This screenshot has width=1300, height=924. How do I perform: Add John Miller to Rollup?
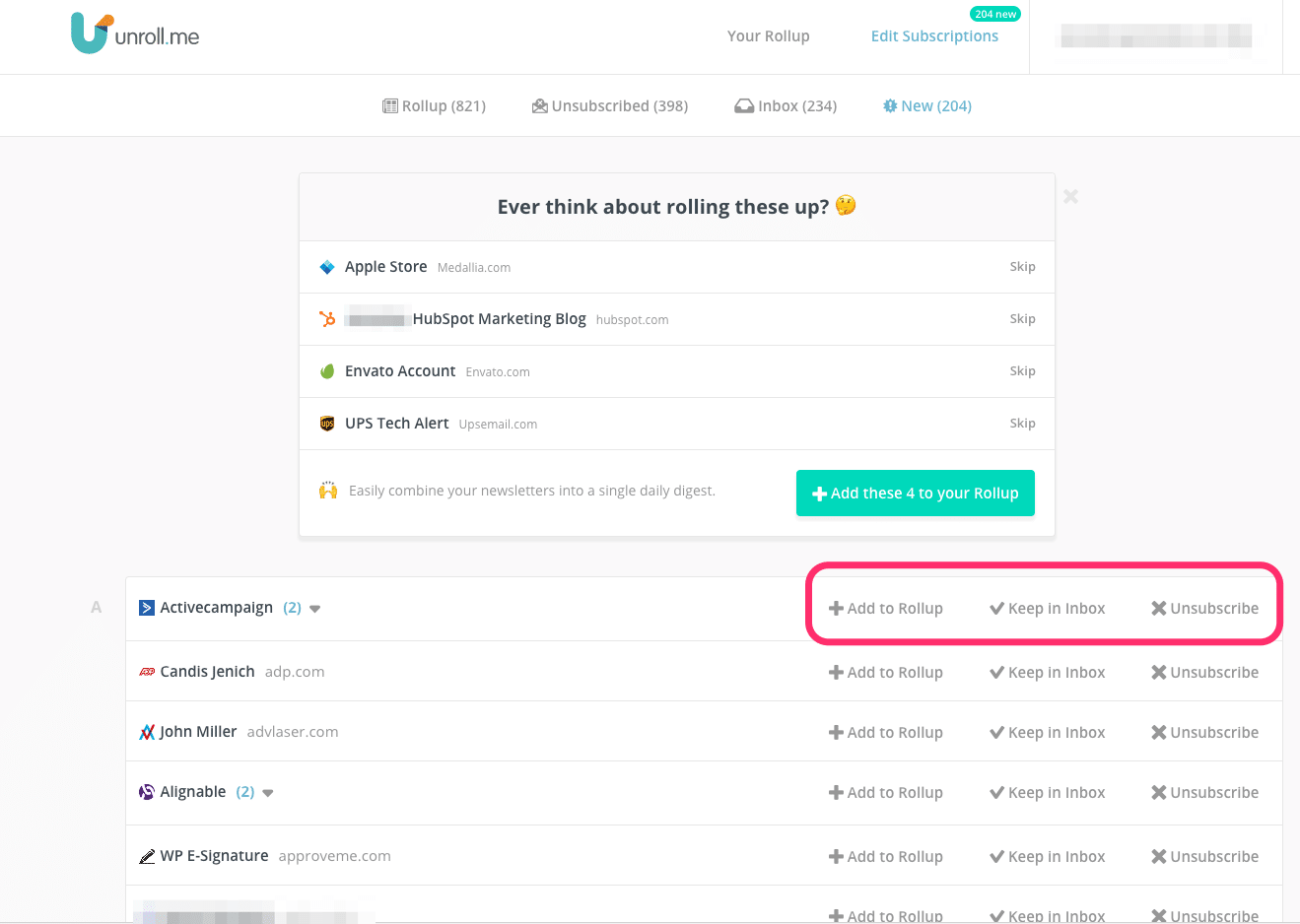pyautogui.click(x=885, y=733)
